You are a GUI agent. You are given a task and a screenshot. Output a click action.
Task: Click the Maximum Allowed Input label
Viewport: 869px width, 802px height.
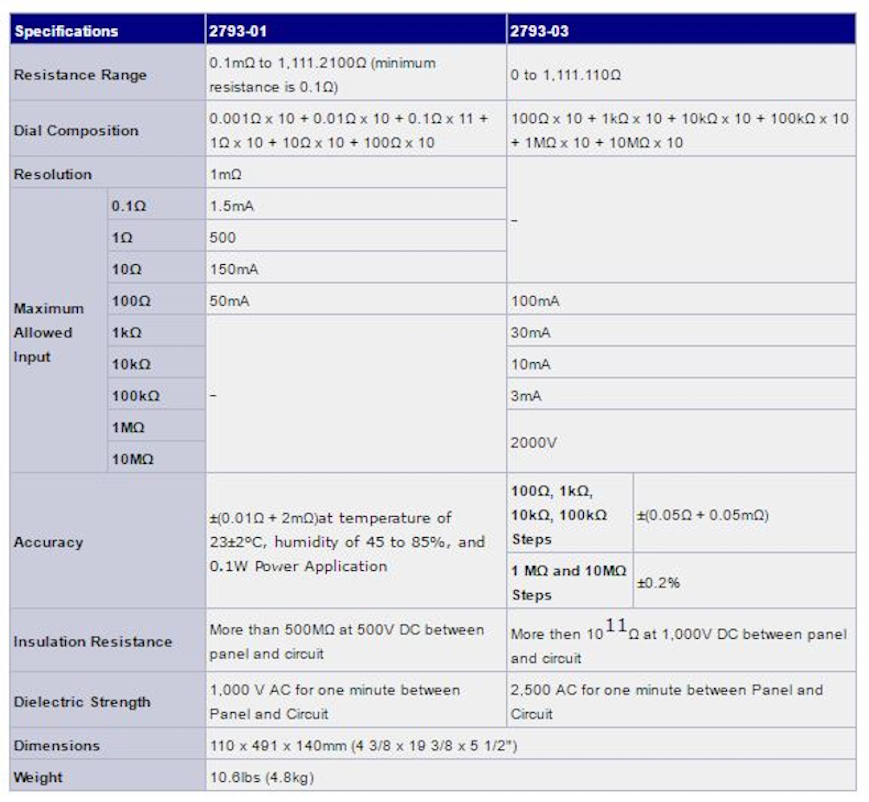[42, 333]
